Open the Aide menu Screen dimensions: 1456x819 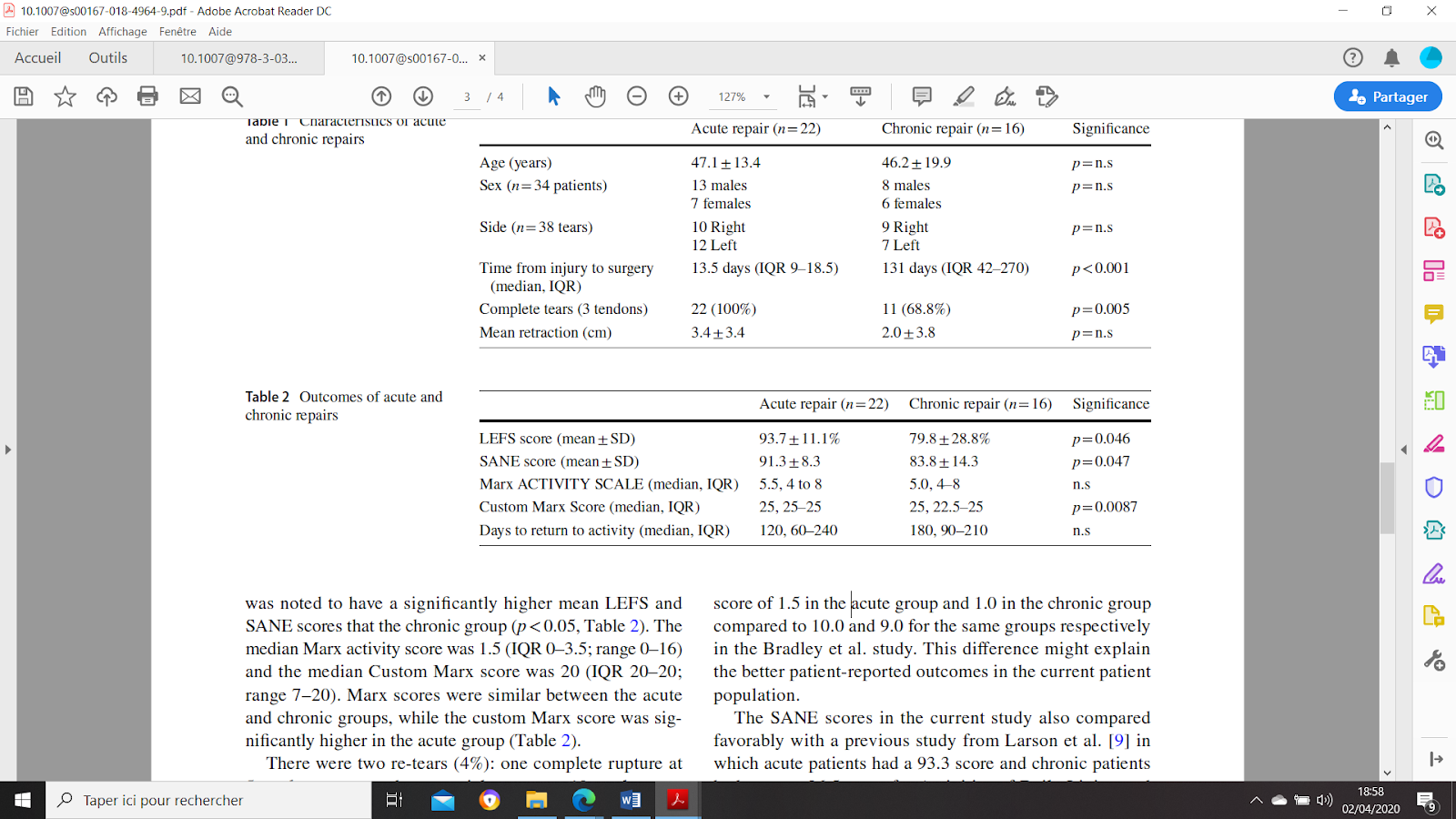[220, 31]
